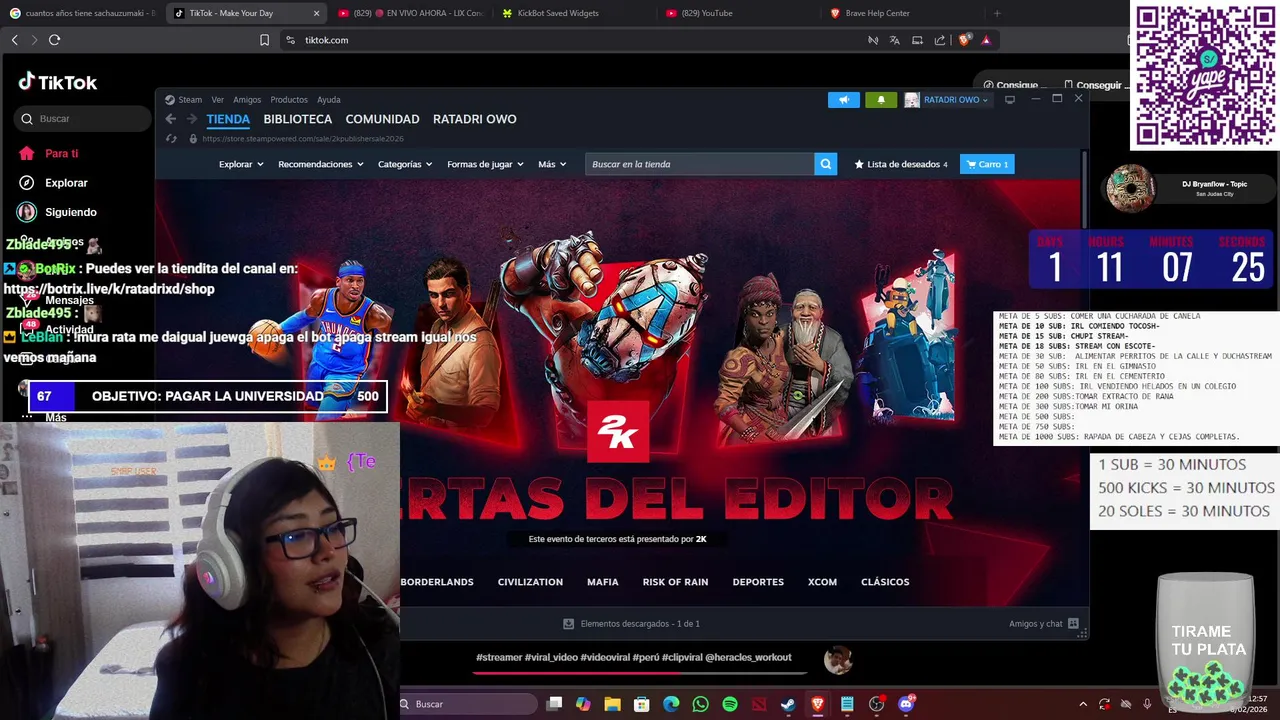
Task: Open the RATADRI OWO profile tab
Action: tap(475, 119)
